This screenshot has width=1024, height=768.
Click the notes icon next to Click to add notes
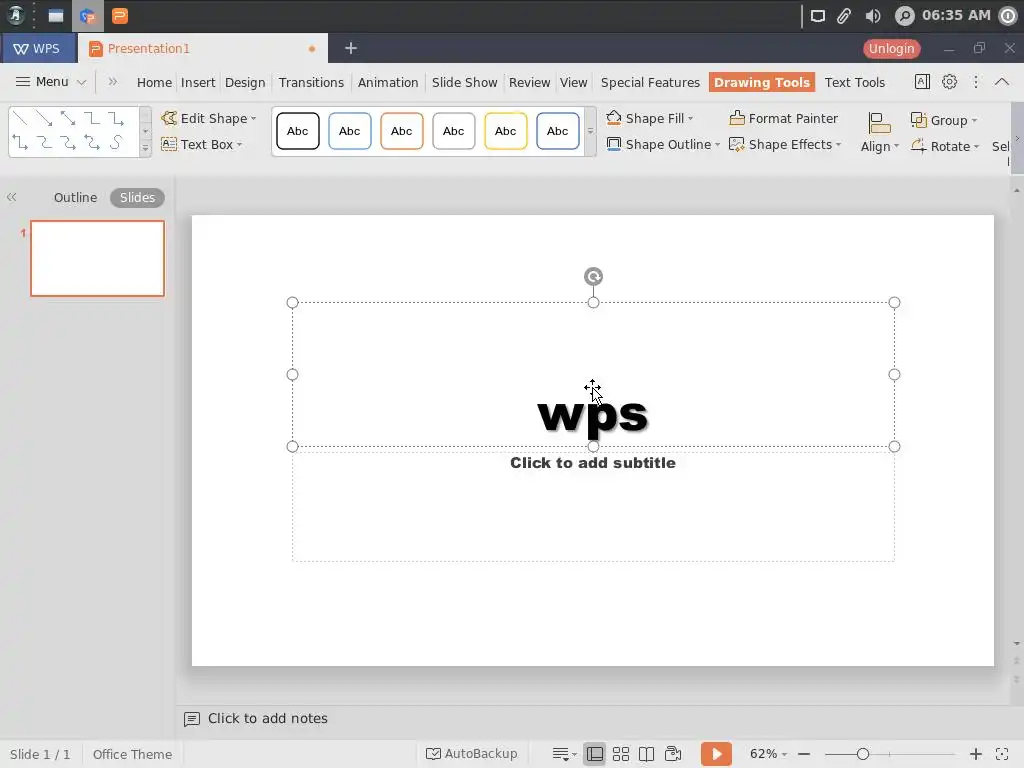(192, 719)
